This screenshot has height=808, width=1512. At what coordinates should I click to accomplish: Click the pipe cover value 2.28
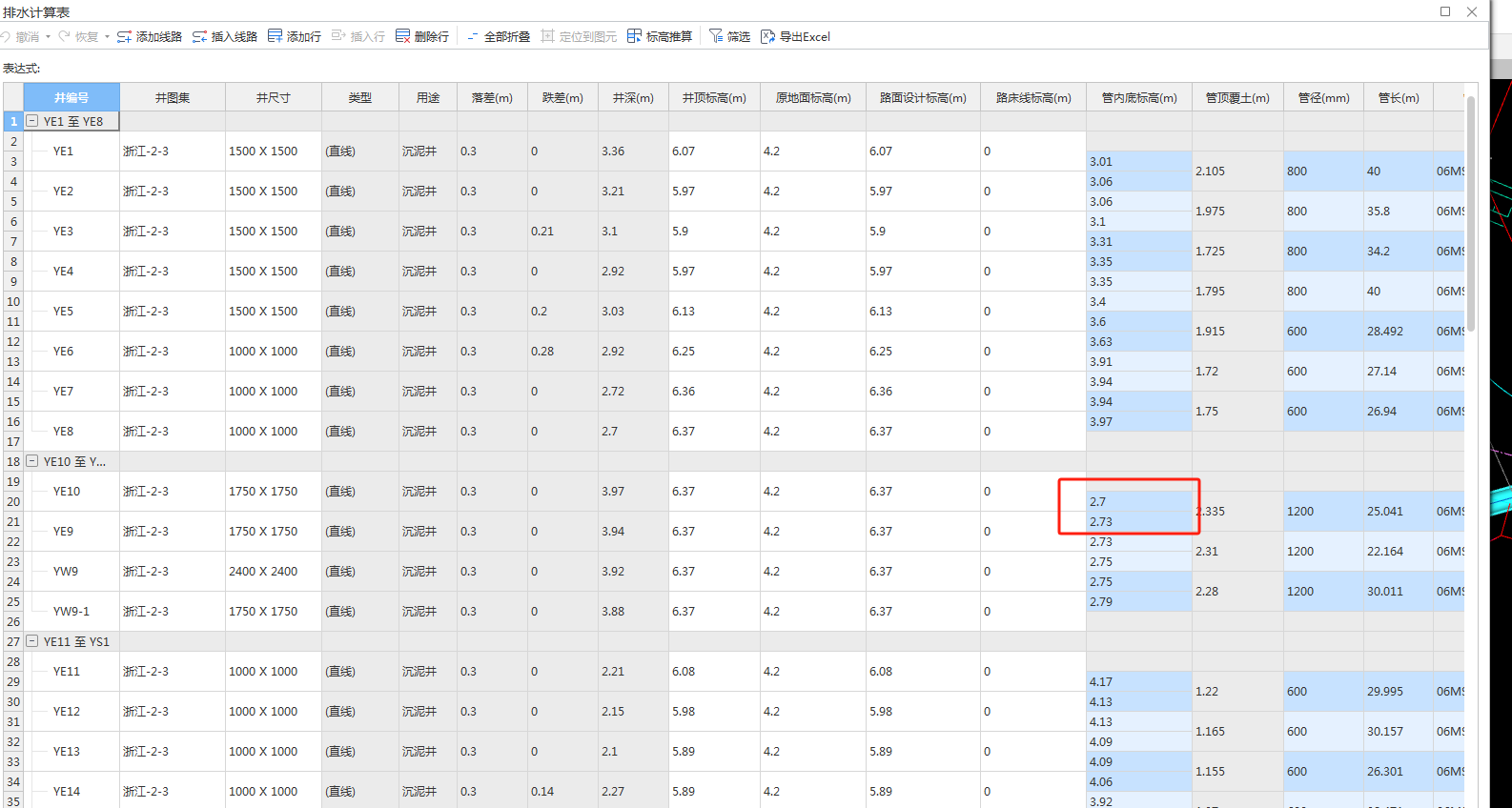(1237, 591)
